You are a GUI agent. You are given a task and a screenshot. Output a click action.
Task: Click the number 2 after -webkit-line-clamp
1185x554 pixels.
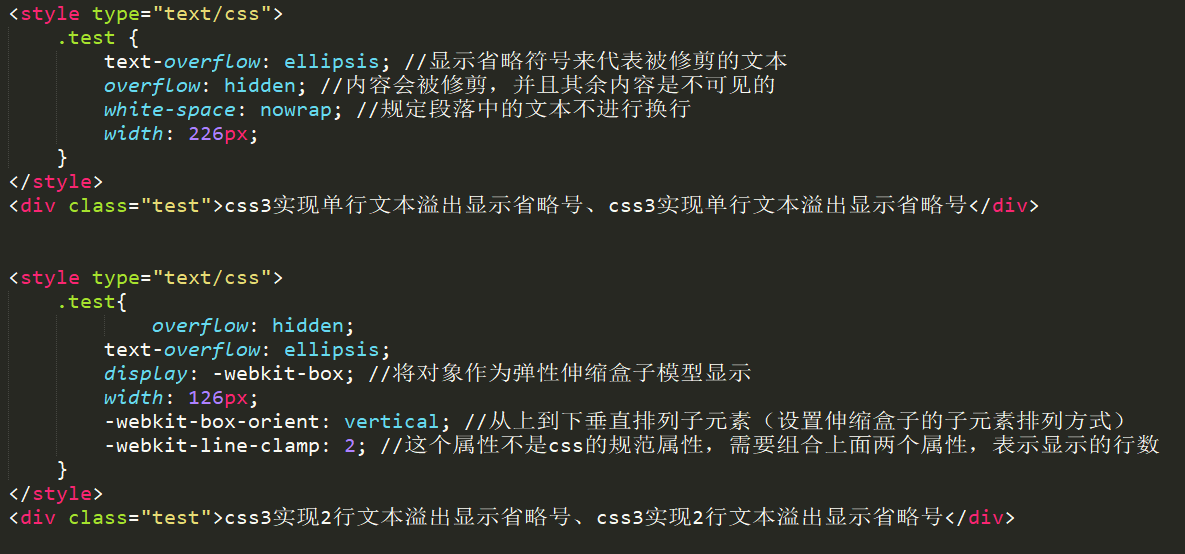349,447
